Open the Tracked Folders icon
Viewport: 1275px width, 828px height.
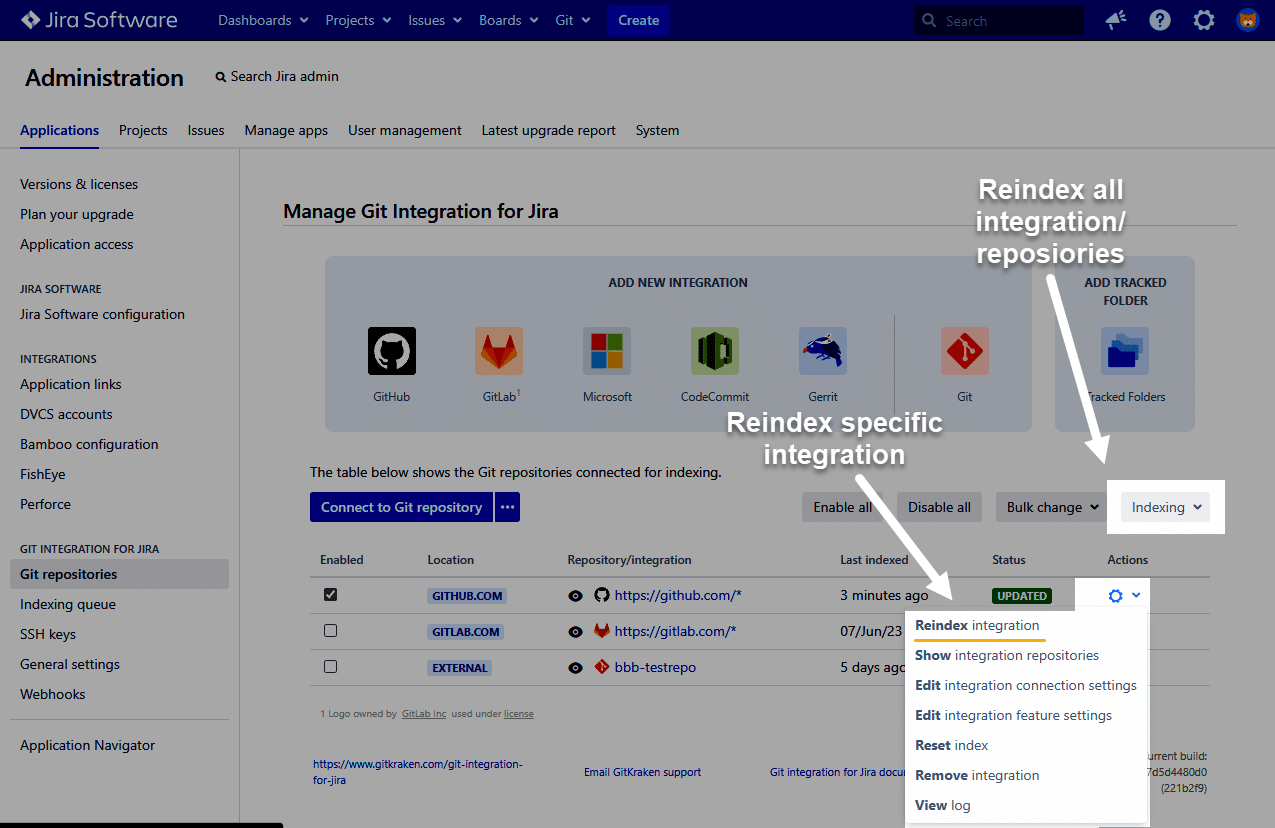1125,352
